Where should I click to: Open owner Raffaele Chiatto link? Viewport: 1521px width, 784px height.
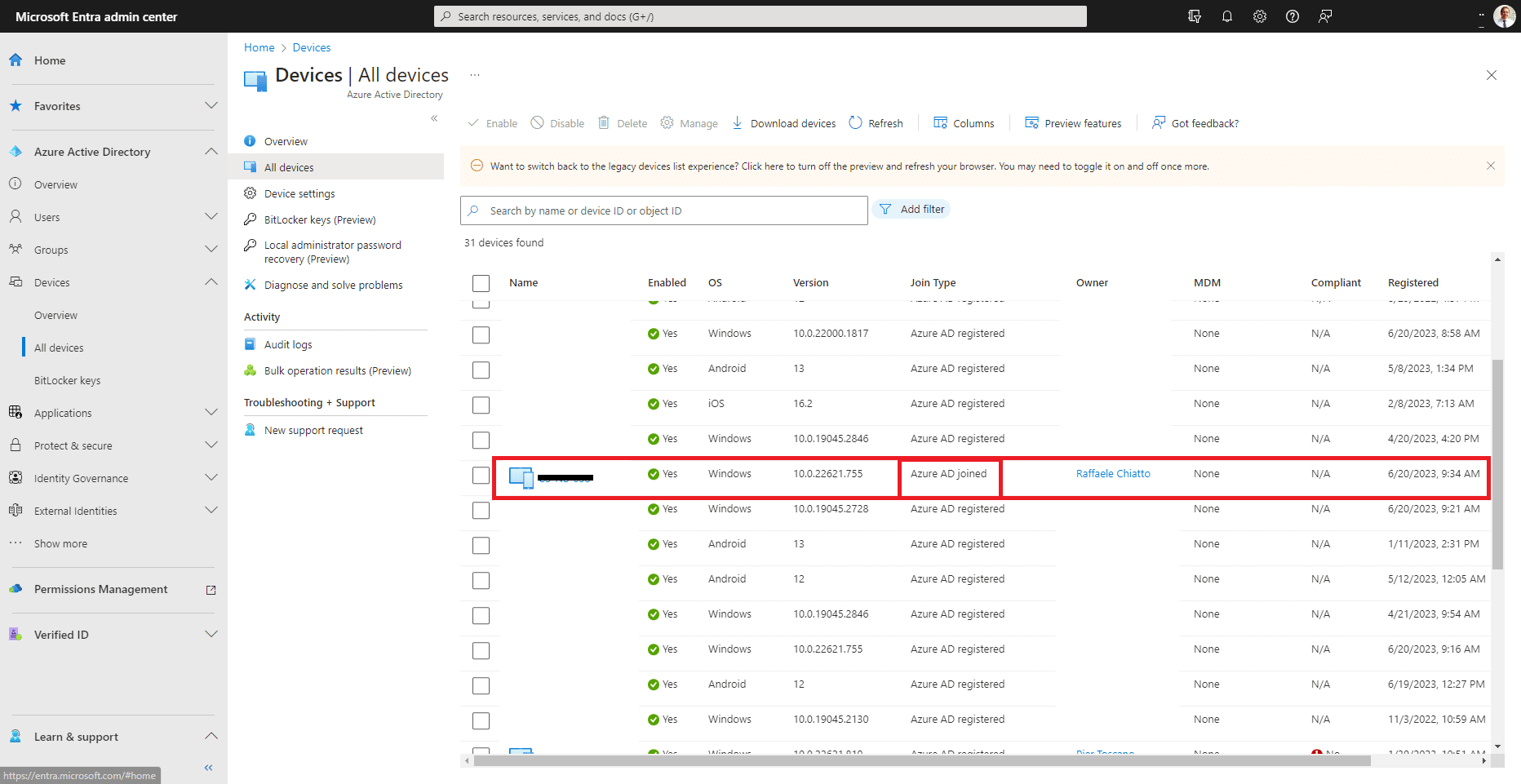[1113, 473]
